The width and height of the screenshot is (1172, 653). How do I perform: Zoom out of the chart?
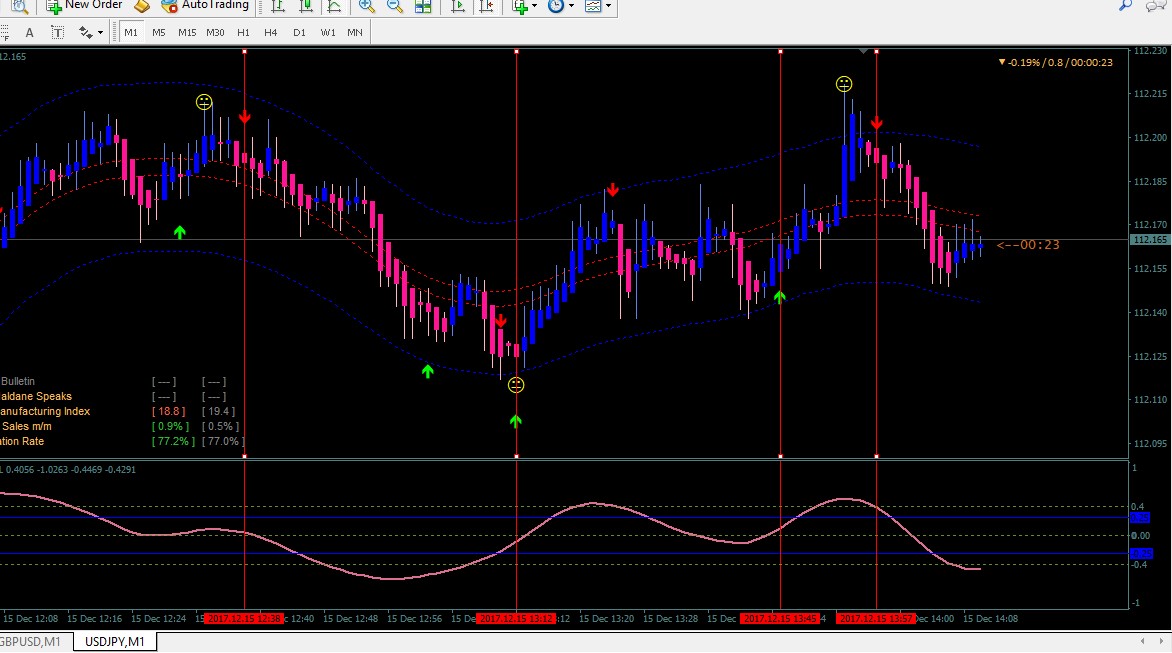click(395, 6)
